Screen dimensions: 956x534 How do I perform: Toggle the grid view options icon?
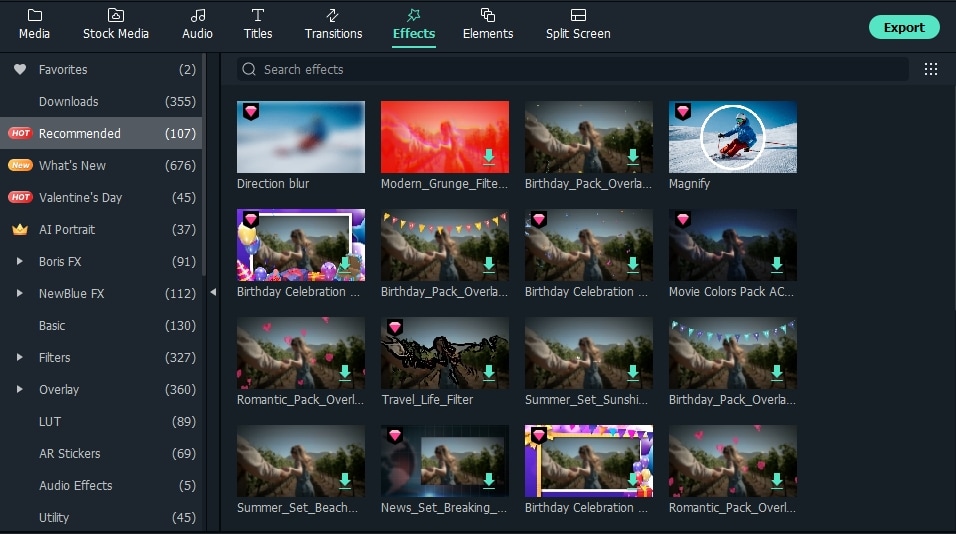(x=930, y=69)
